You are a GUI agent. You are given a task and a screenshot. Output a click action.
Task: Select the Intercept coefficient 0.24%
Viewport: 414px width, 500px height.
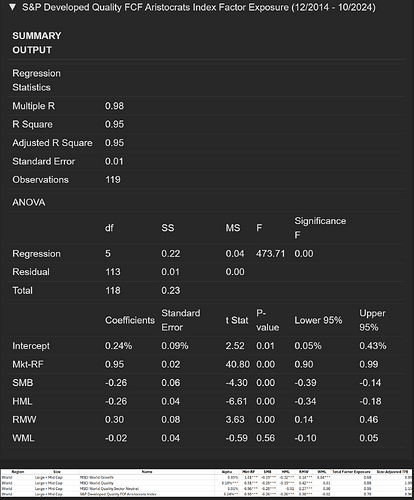[x=118, y=346]
